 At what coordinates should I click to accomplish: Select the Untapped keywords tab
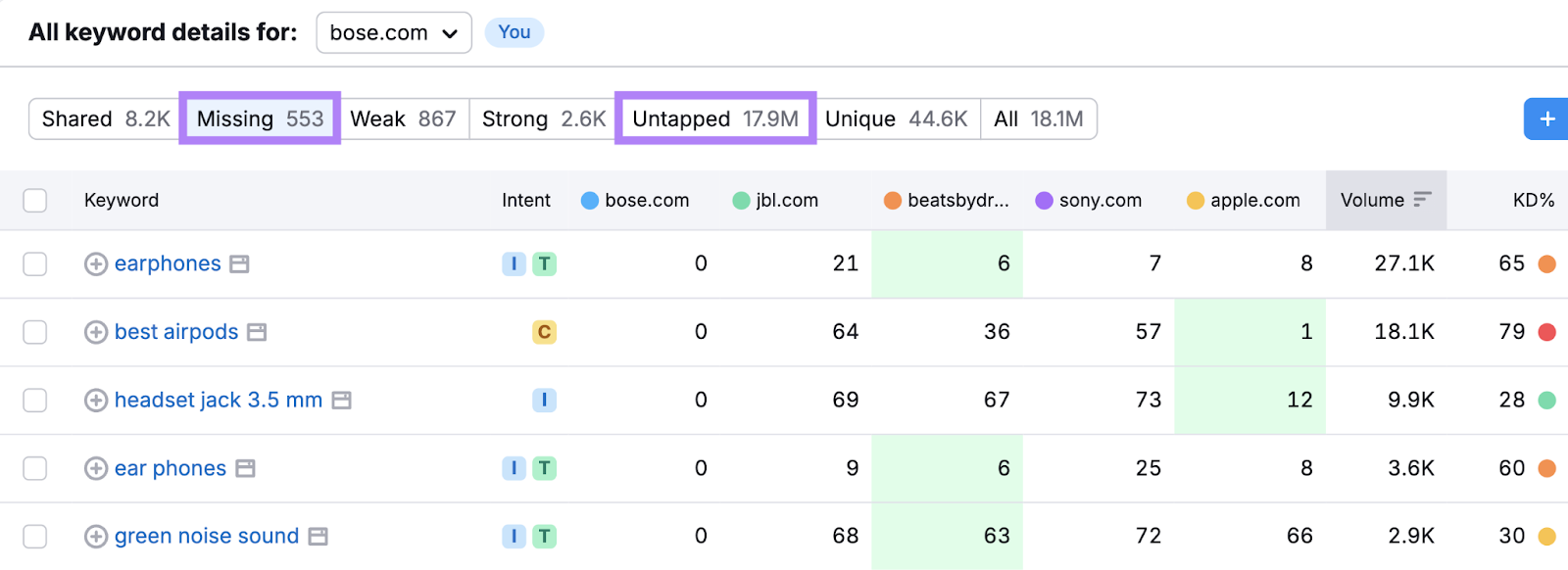click(714, 119)
